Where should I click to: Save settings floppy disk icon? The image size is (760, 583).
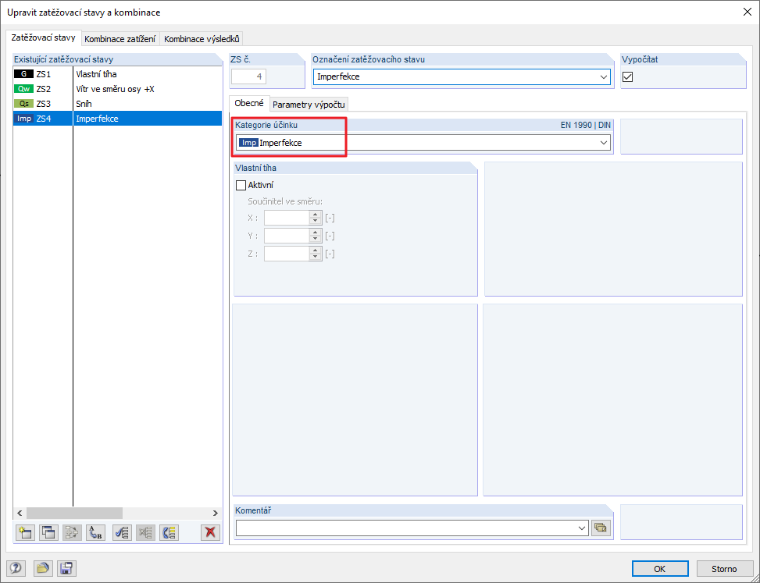tap(66, 568)
